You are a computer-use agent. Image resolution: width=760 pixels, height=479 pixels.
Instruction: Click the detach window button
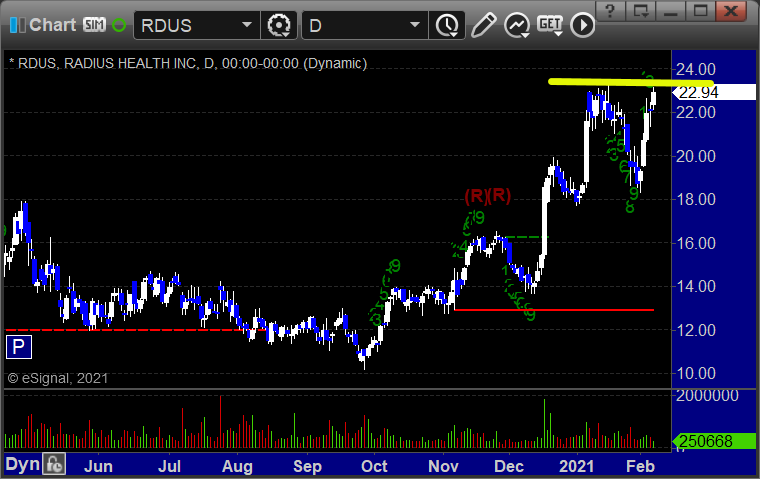click(641, 11)
